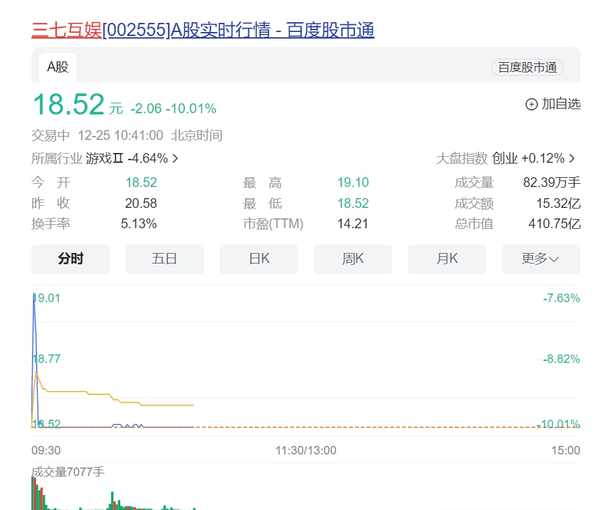Screen dimensions: 600x510
Task: Switch to the 分时 chart view
Action: pyautogui.click(x=70, y=259)
